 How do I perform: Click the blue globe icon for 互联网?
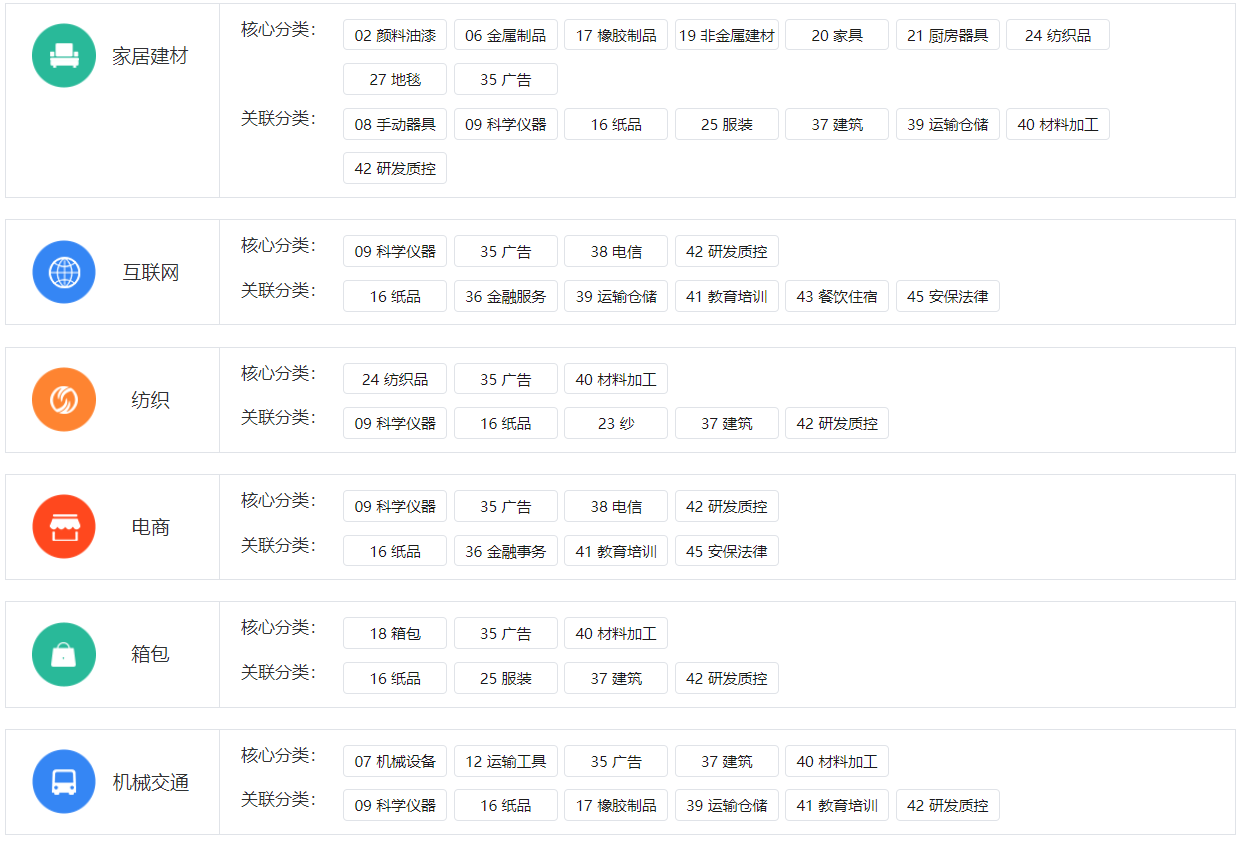click(64, 272)
